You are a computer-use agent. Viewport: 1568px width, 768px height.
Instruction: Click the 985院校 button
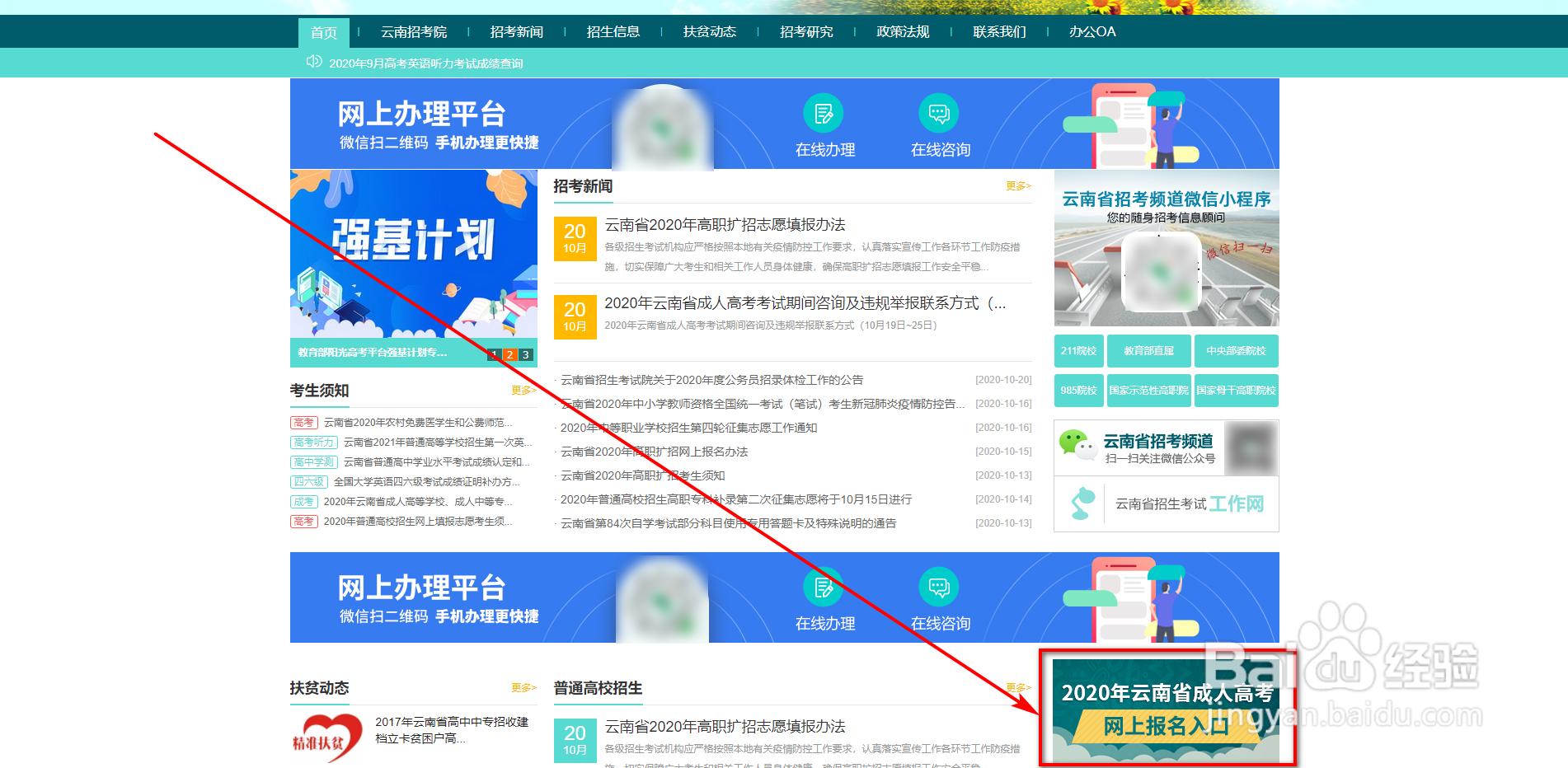pos(1079,391)
